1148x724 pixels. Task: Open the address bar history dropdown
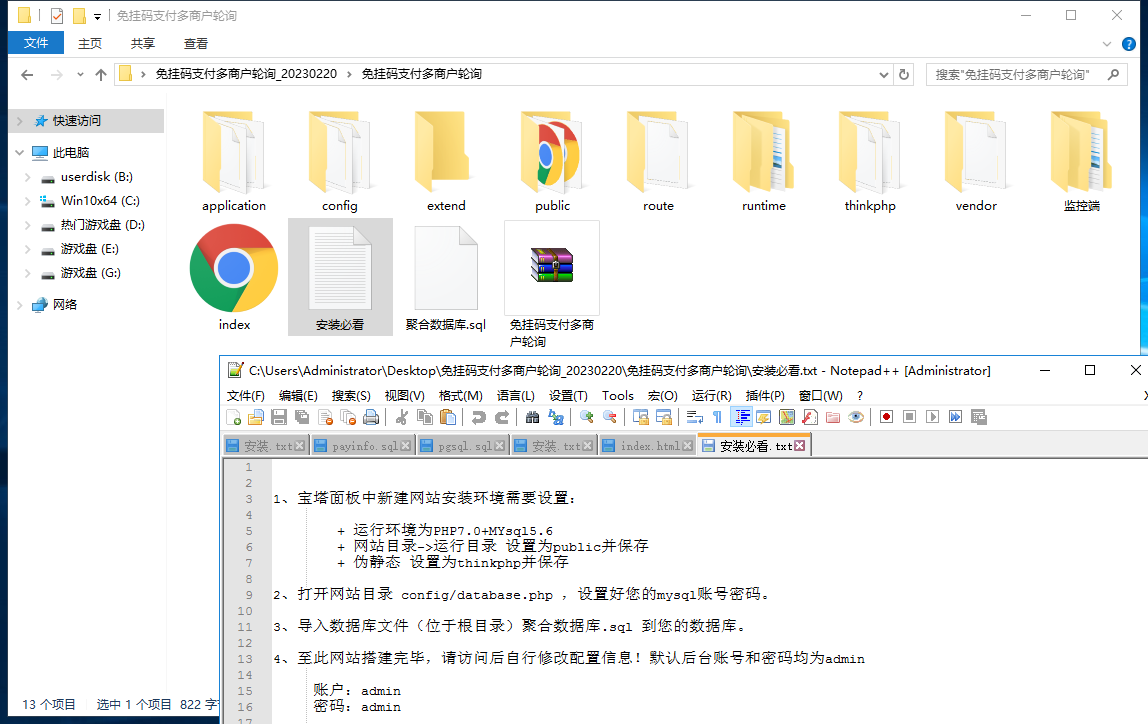(x=884, y=74)
